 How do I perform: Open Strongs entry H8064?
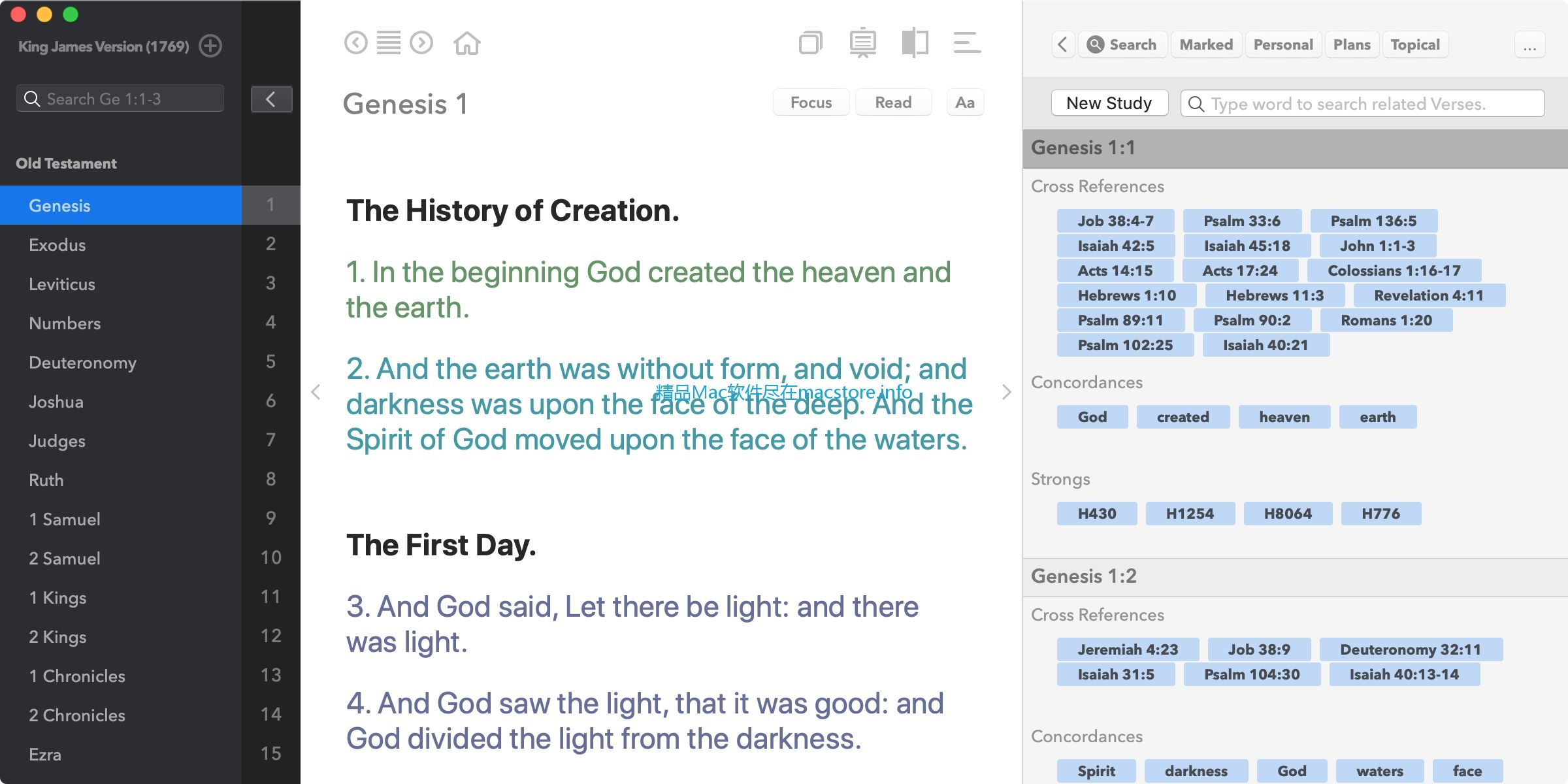click(1288, 514)
